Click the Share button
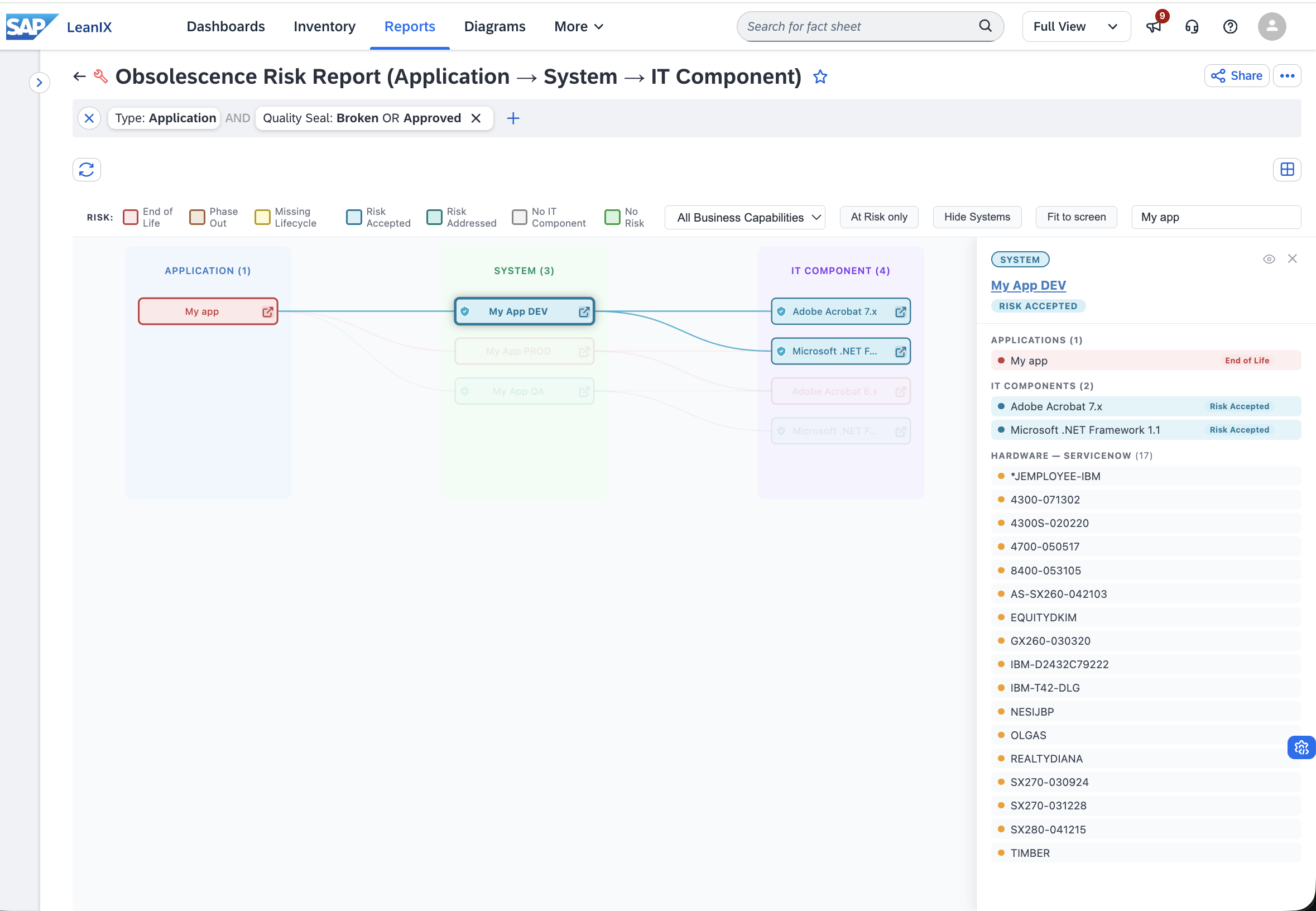1316x911 pixels. (1237, 76)
